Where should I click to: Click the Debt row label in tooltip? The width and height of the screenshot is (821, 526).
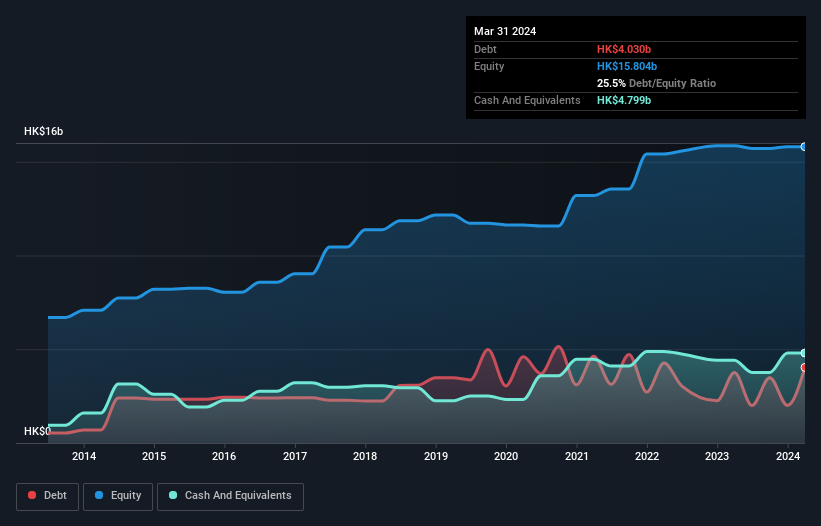pyautogui.click(x=485, y=49)
